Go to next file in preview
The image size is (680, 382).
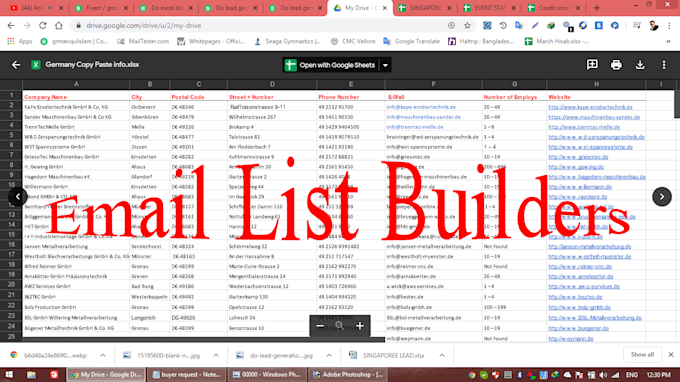point(662,196)
